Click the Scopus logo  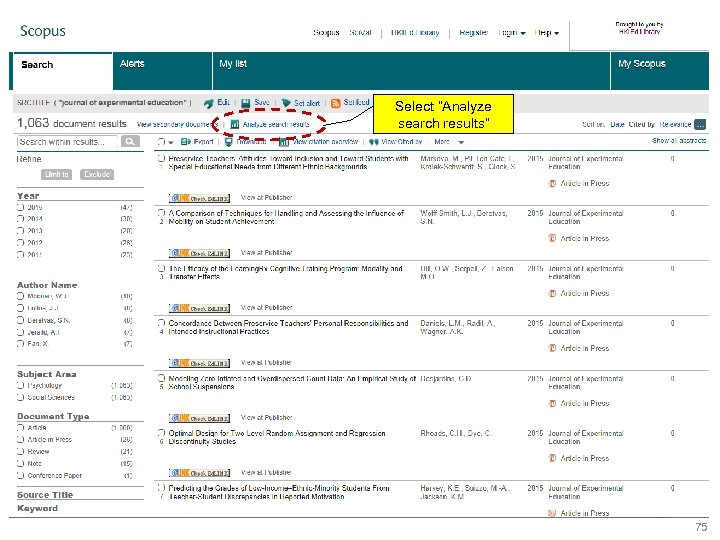(x=43, y=31)
